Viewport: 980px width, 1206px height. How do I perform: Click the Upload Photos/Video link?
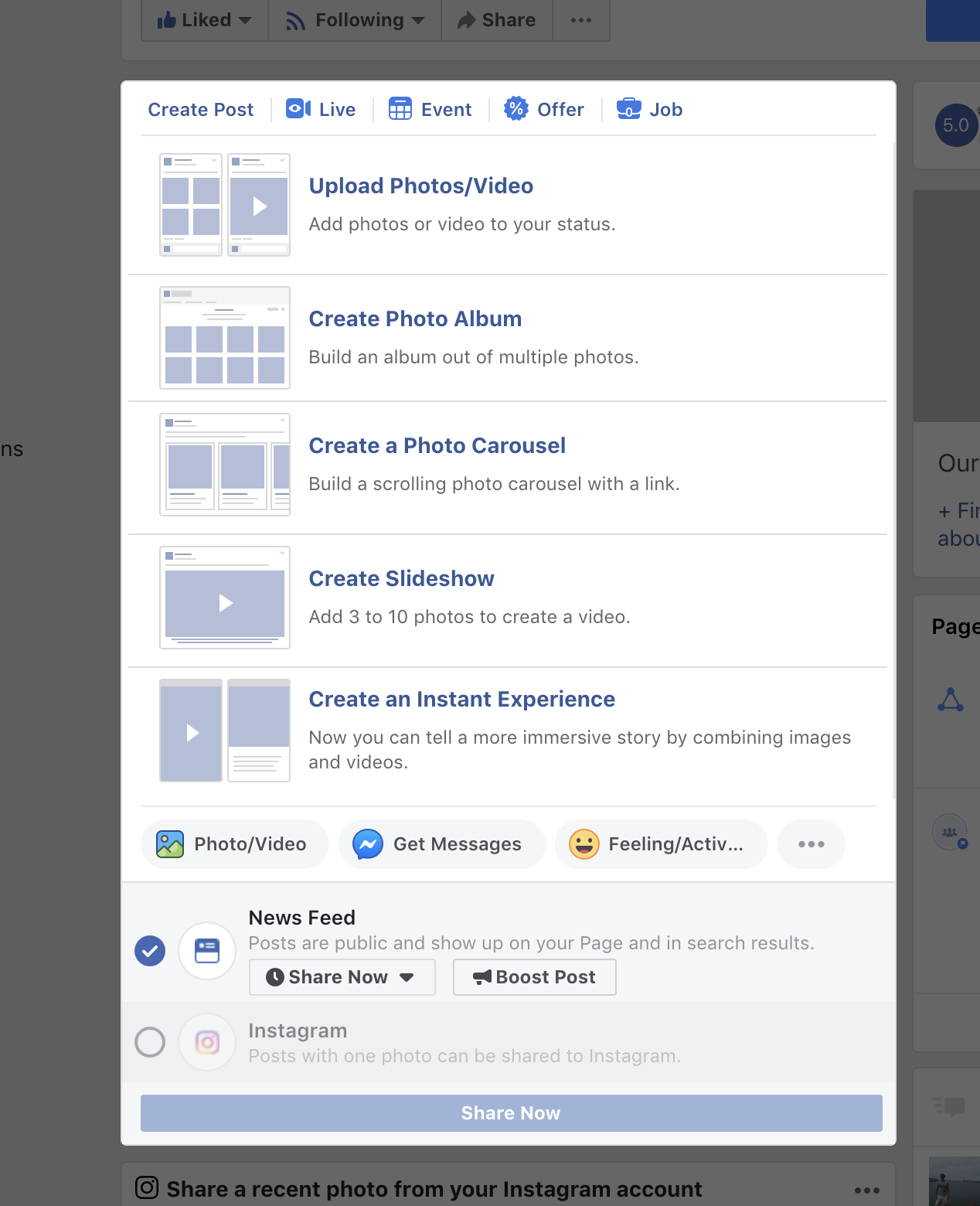pos(421,186)
